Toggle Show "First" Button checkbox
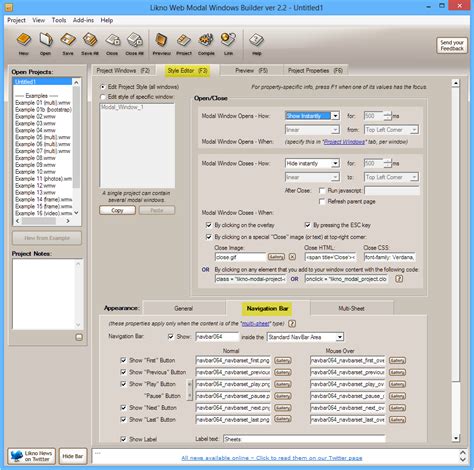474x470 pixels. tap(123, 360)
